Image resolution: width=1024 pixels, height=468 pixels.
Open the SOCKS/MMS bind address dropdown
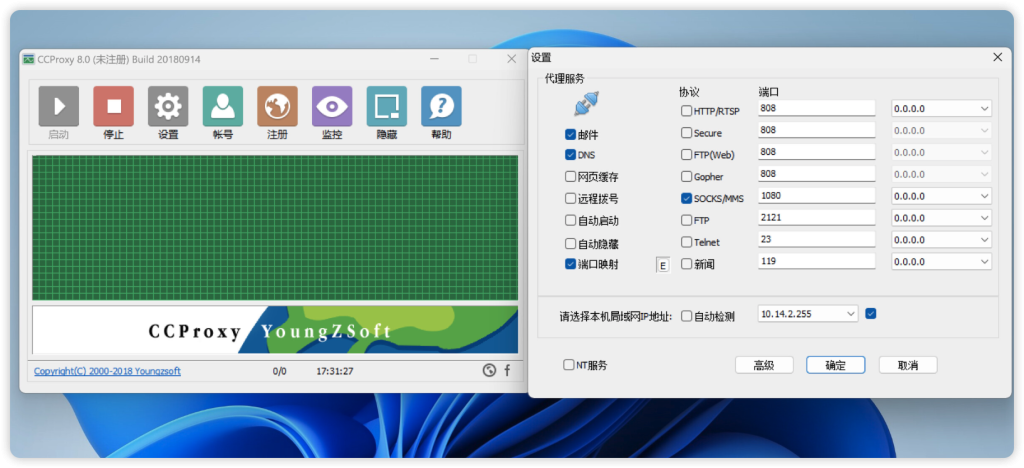click(x=942, y=196)
